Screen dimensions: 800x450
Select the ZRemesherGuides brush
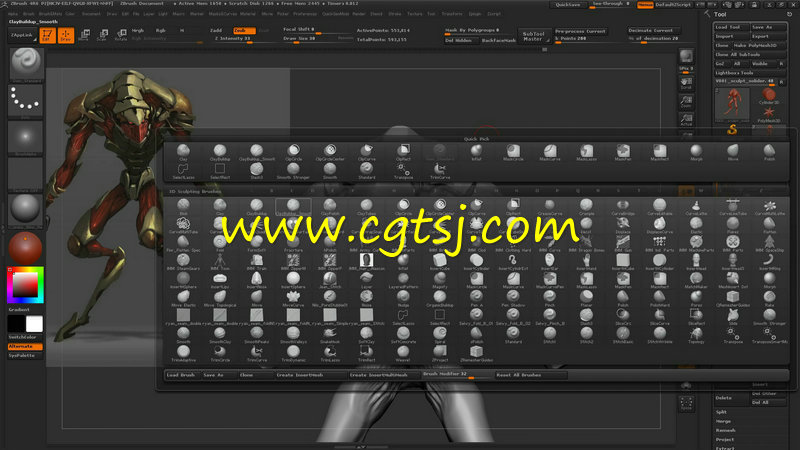(x=477, y=353)
